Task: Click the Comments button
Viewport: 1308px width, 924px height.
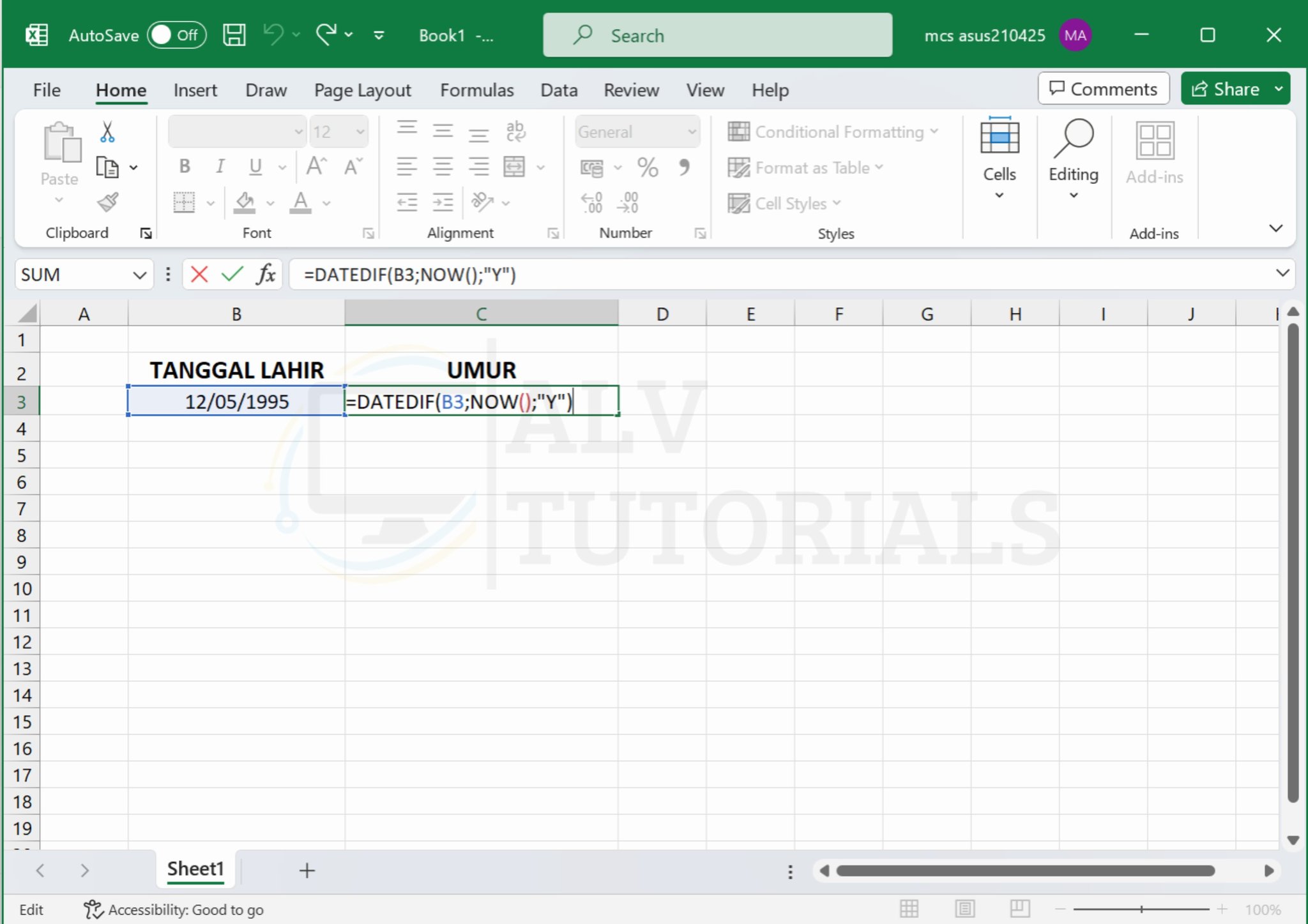Action: tap(1104, 89)
